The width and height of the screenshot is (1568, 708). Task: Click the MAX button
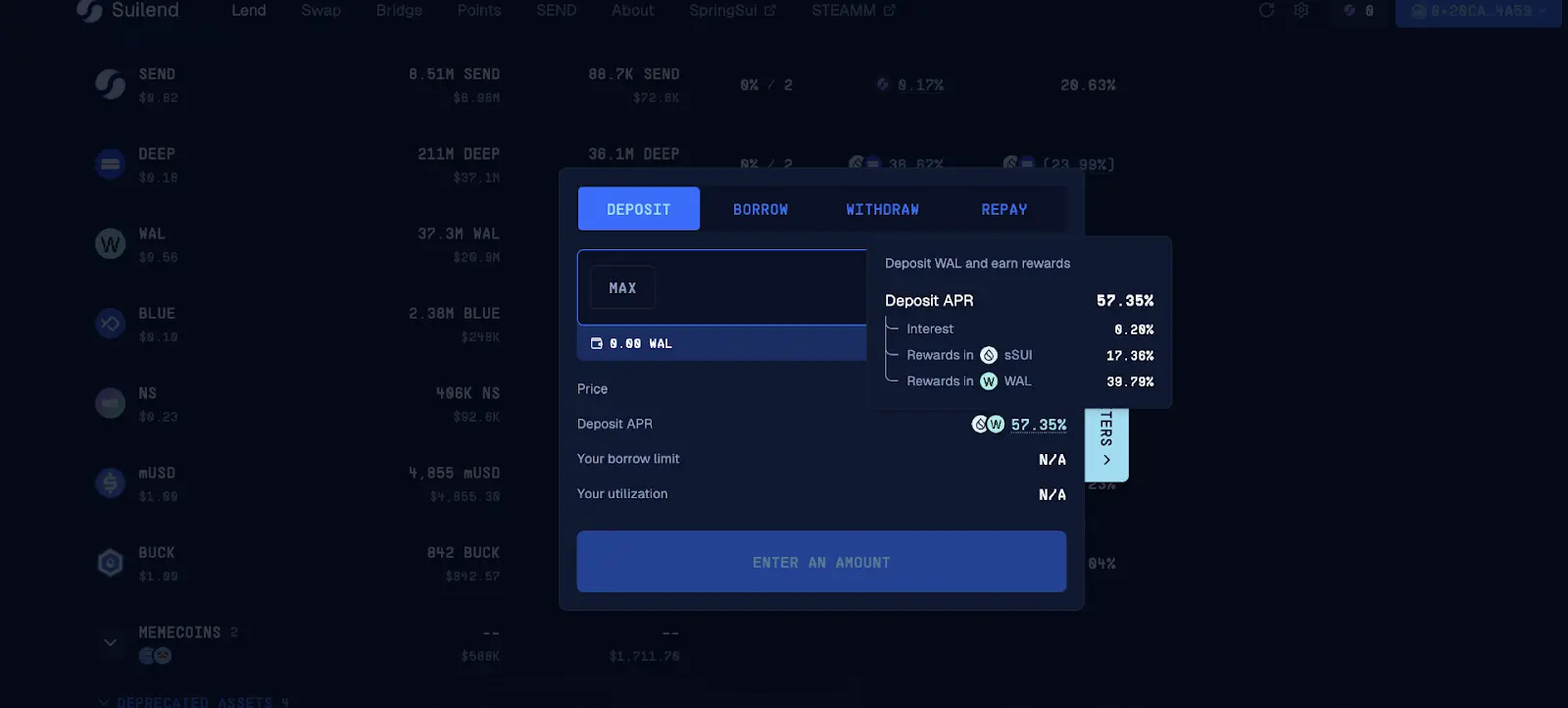pos(622,288)
